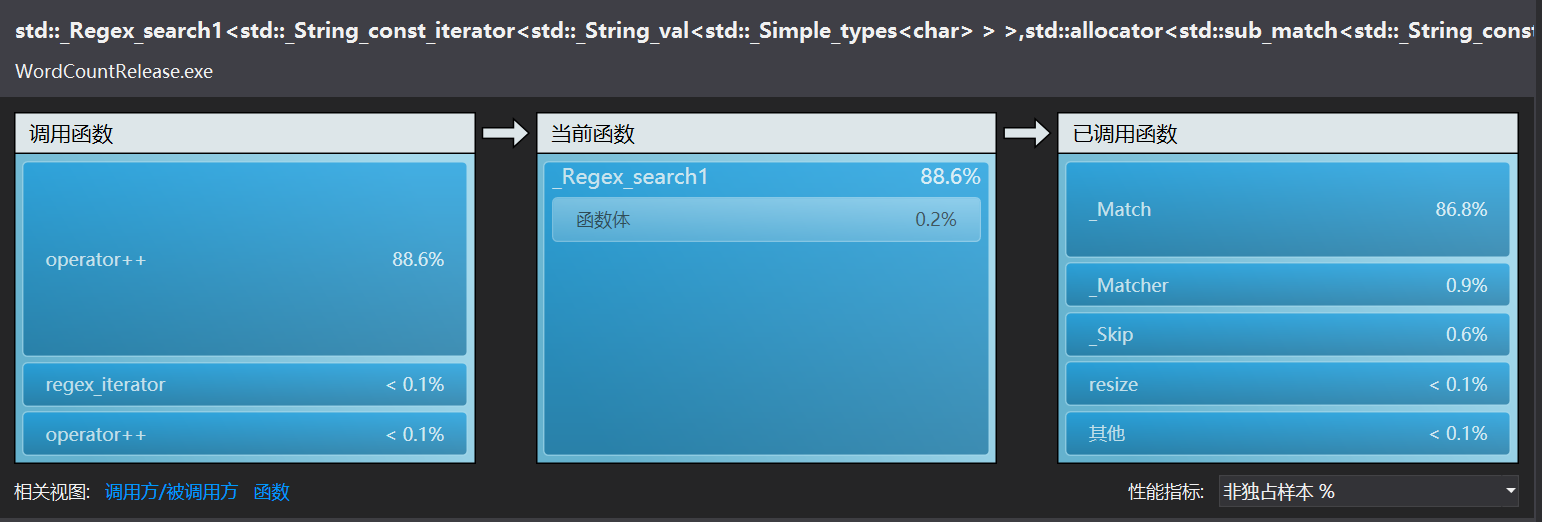Click the 已调用函数 panel header
This screenshot has height=522, width=1542.
(1287, 134)
